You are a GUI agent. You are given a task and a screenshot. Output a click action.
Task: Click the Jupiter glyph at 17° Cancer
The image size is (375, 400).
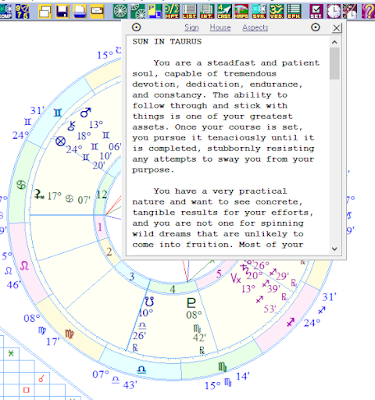(39, 194)
